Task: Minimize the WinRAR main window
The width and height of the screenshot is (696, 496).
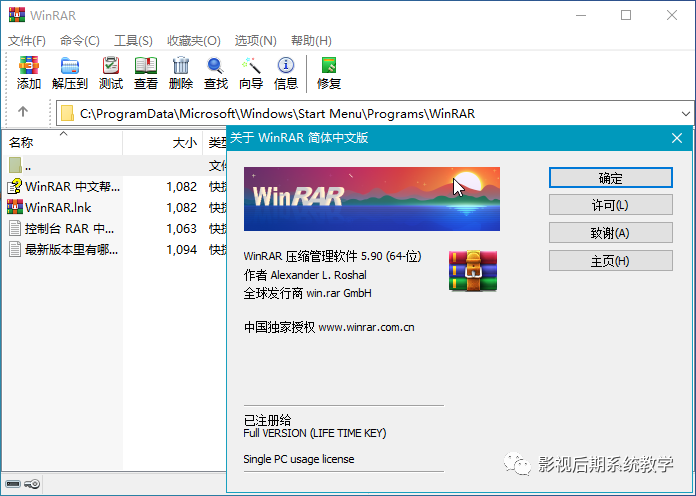Action: [581, 15]
